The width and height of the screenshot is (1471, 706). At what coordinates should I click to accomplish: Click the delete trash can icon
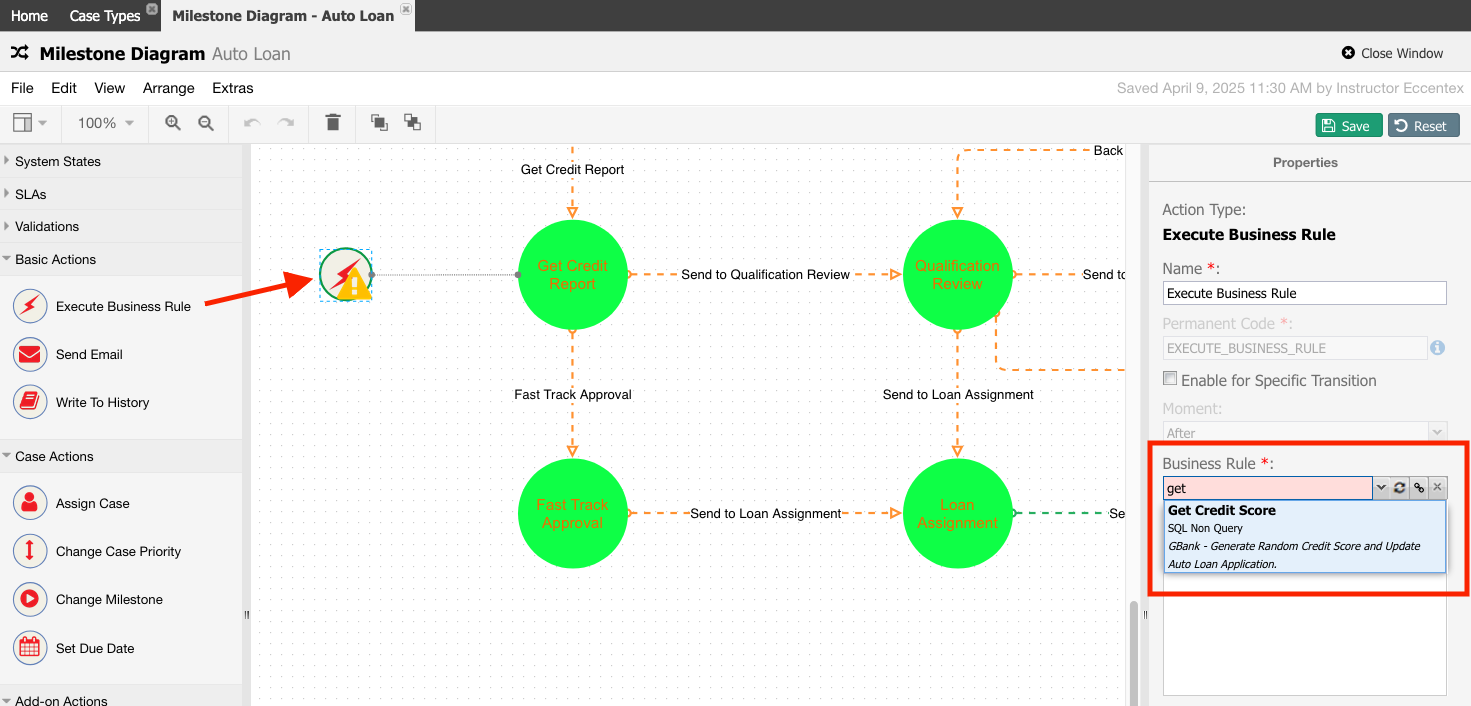[333, 122]
